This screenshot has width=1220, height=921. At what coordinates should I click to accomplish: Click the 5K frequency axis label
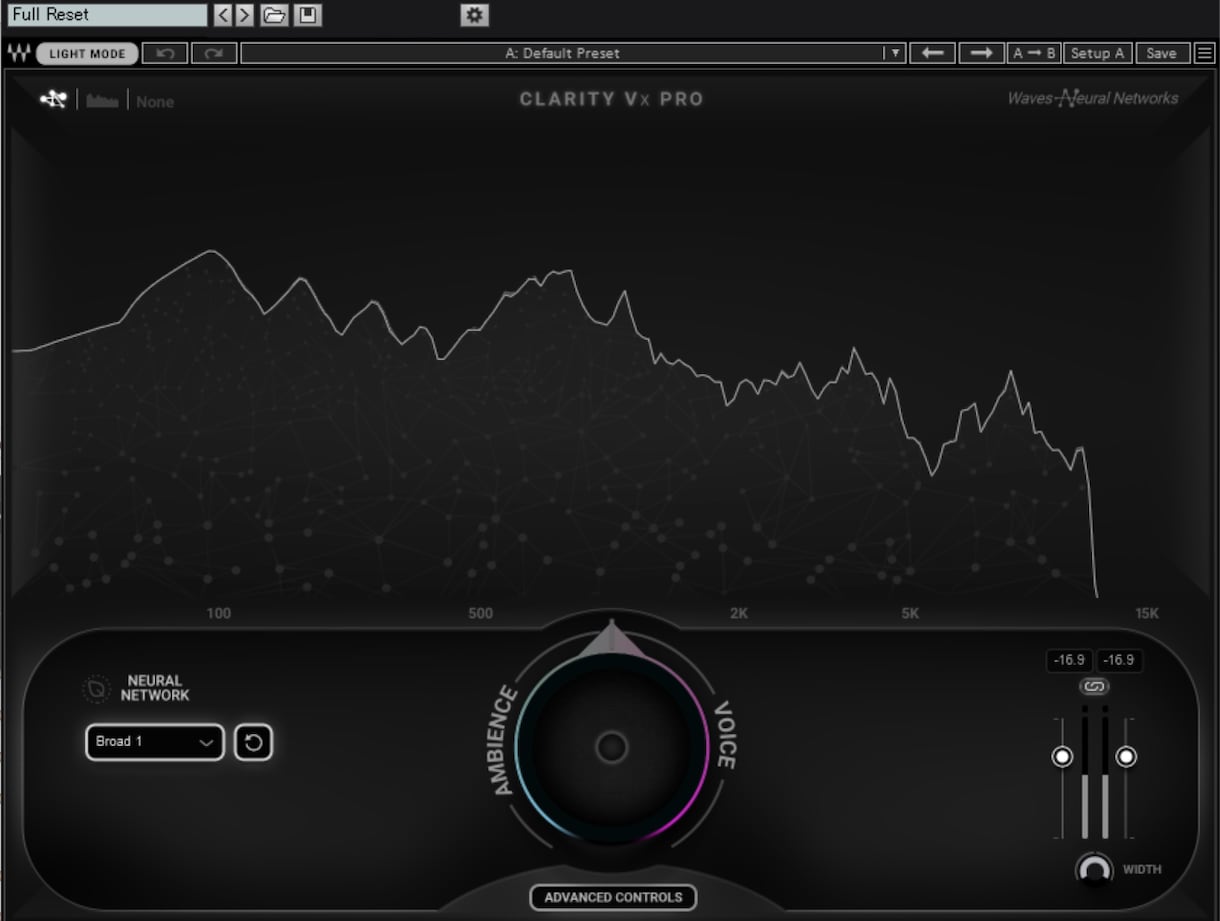910,613
